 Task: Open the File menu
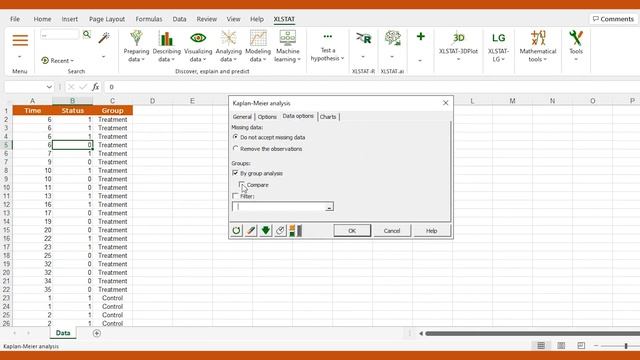click(x=15, y=19)
